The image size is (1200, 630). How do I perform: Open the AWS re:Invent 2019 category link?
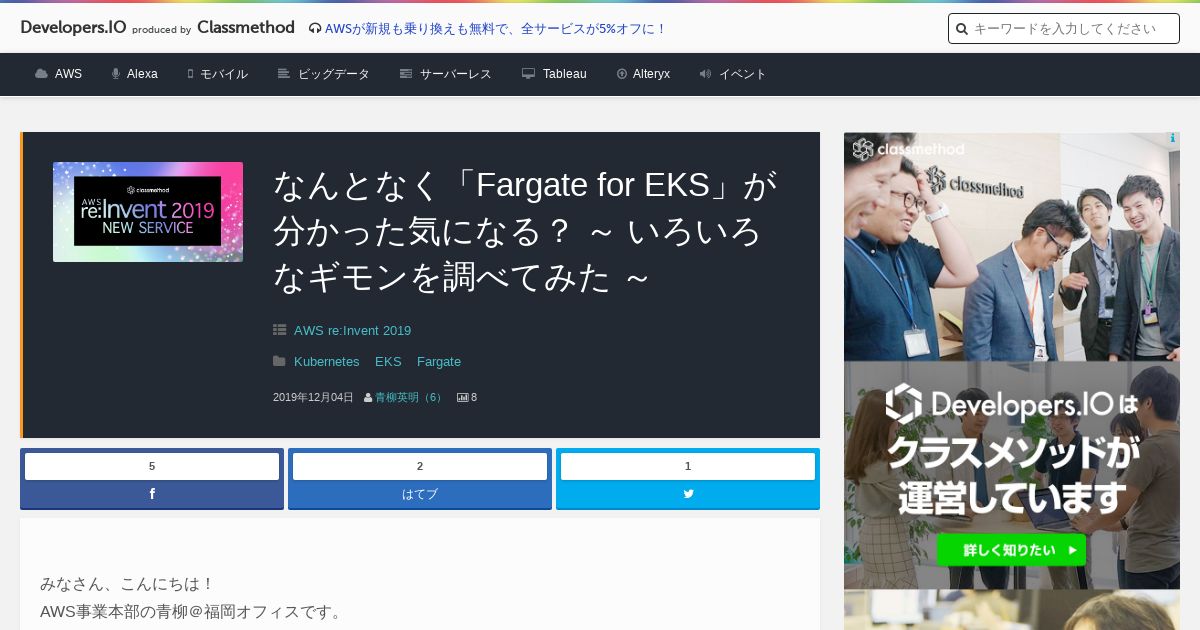[352, 331]
